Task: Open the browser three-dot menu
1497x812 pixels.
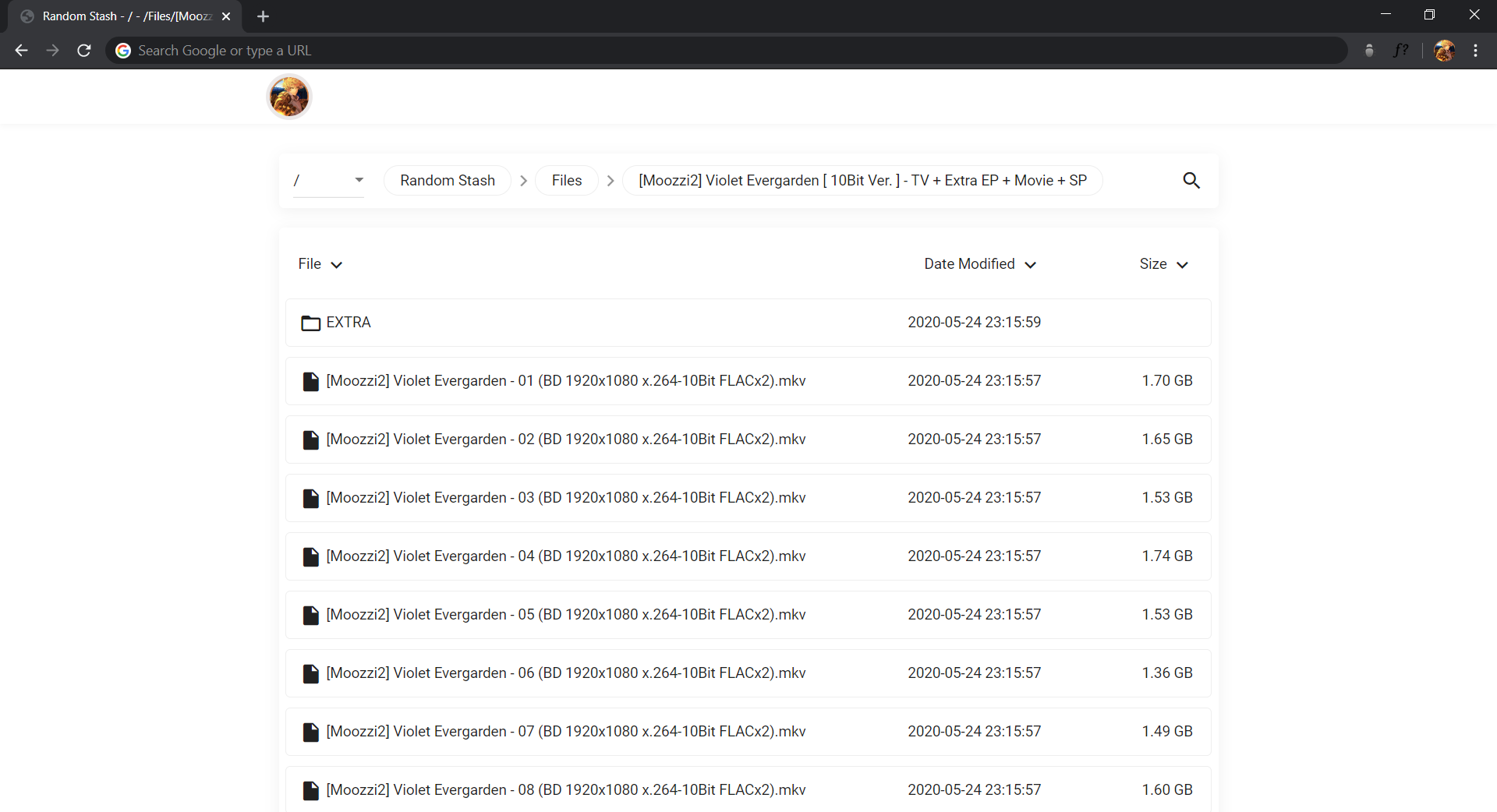Action: click(x=1475, y=51)
